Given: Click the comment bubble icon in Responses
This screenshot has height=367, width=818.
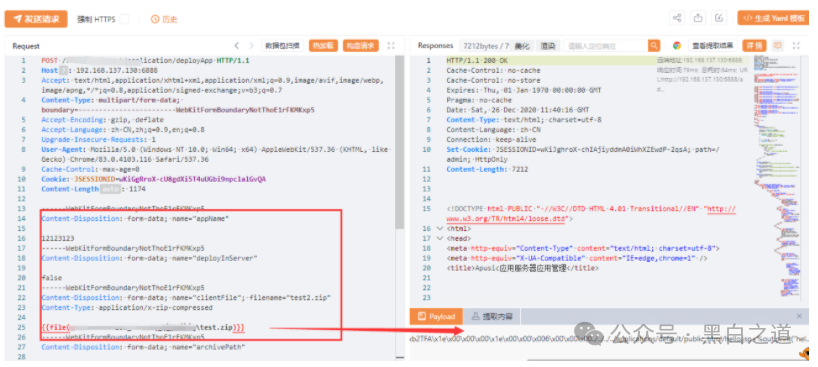Looking at the screenshot, I should [778, 46].
